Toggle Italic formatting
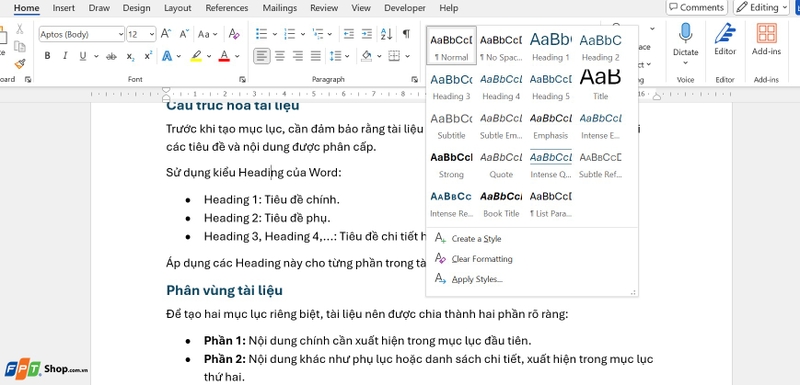This screenshot has height=385, width=800. click(x=65, y=56)
